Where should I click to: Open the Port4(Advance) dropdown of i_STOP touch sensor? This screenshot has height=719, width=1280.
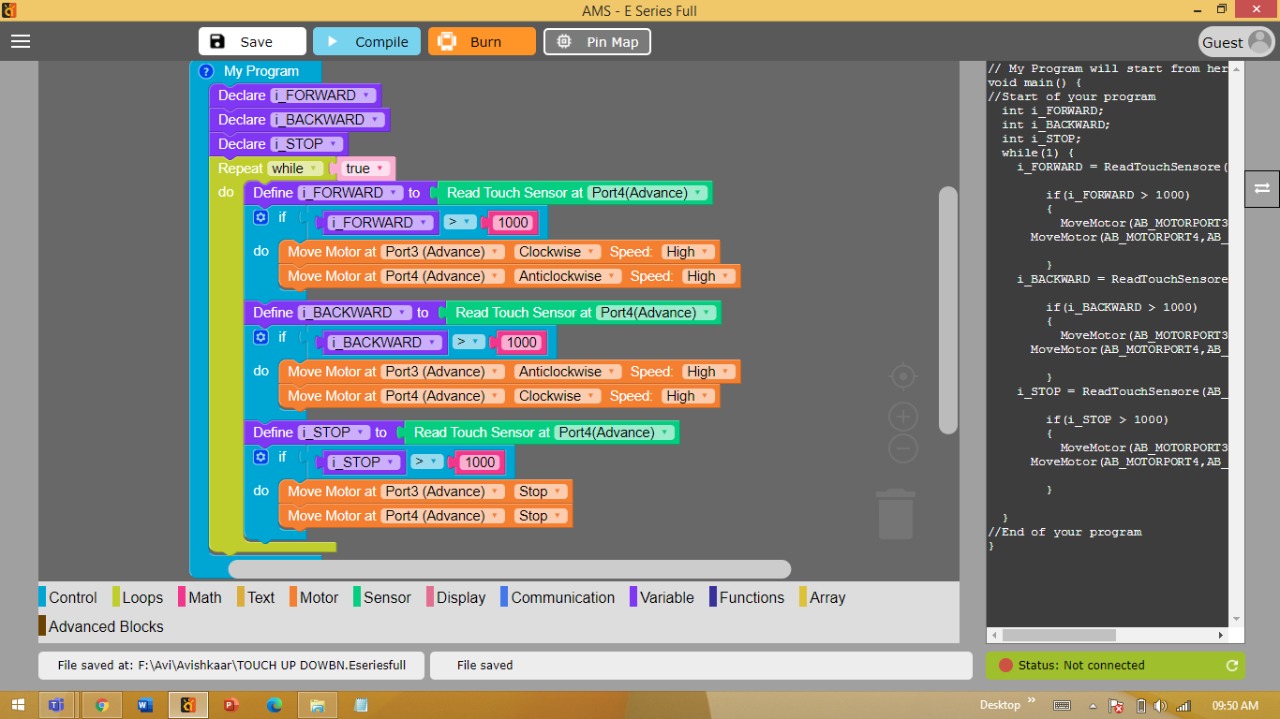(614, 432)
